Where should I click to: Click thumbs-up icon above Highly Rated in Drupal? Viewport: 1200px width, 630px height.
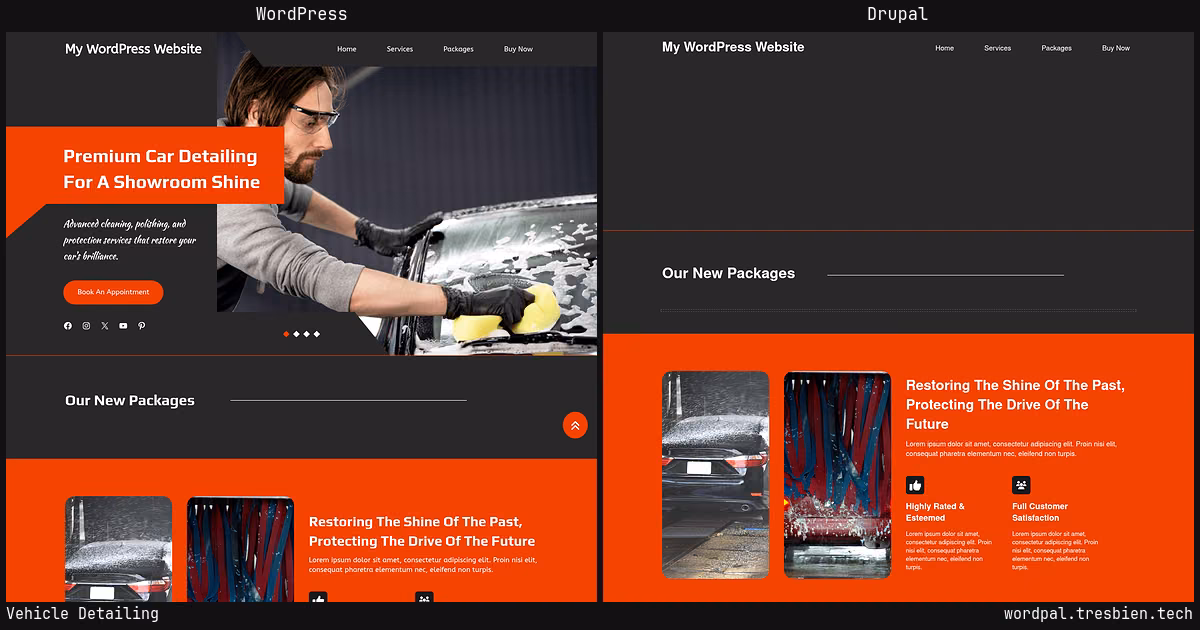point(915,485)
